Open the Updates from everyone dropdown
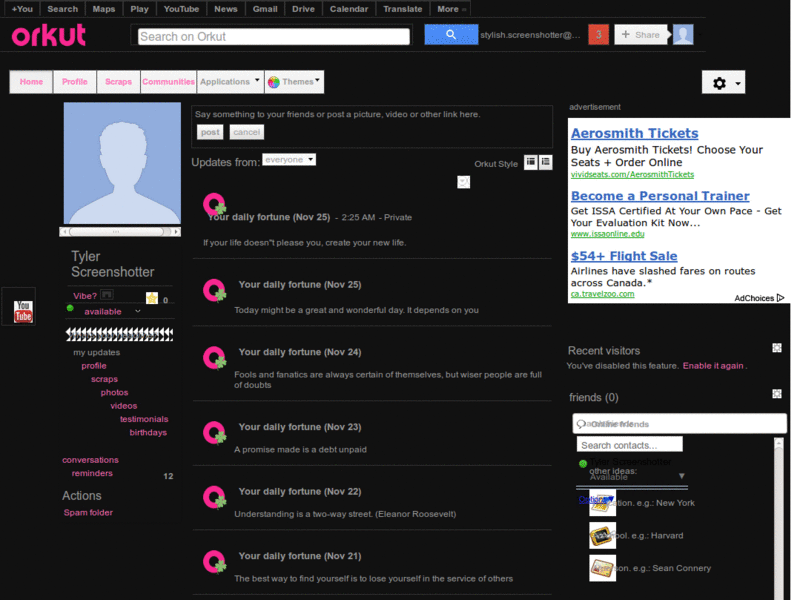Screen dimensions: 800x600 click(289, 160)
